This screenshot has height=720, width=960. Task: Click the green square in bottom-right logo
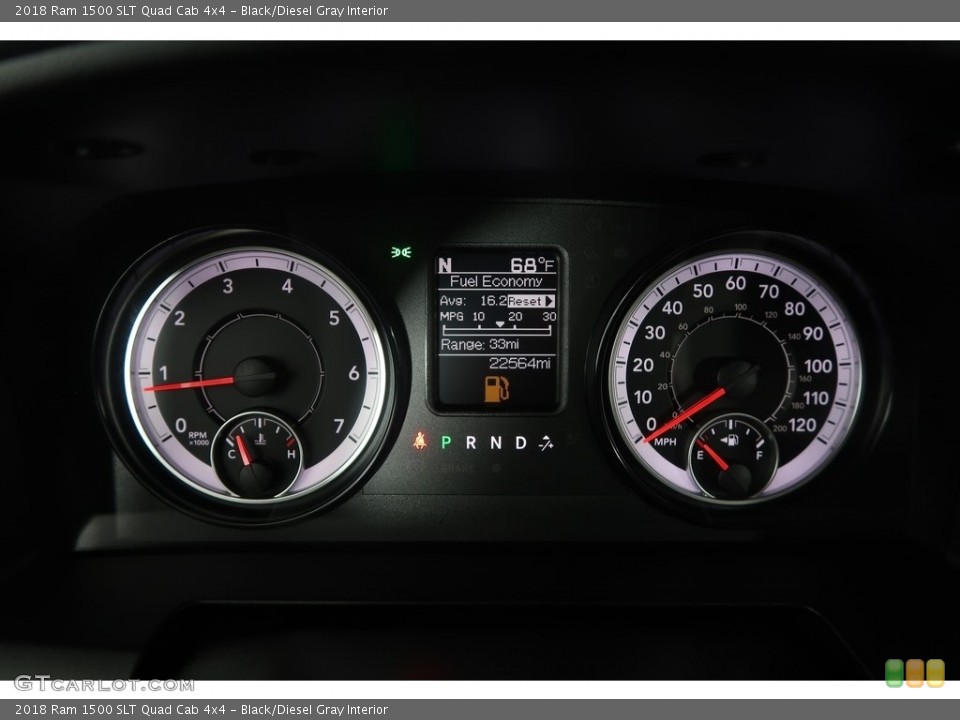pos(894,673)
